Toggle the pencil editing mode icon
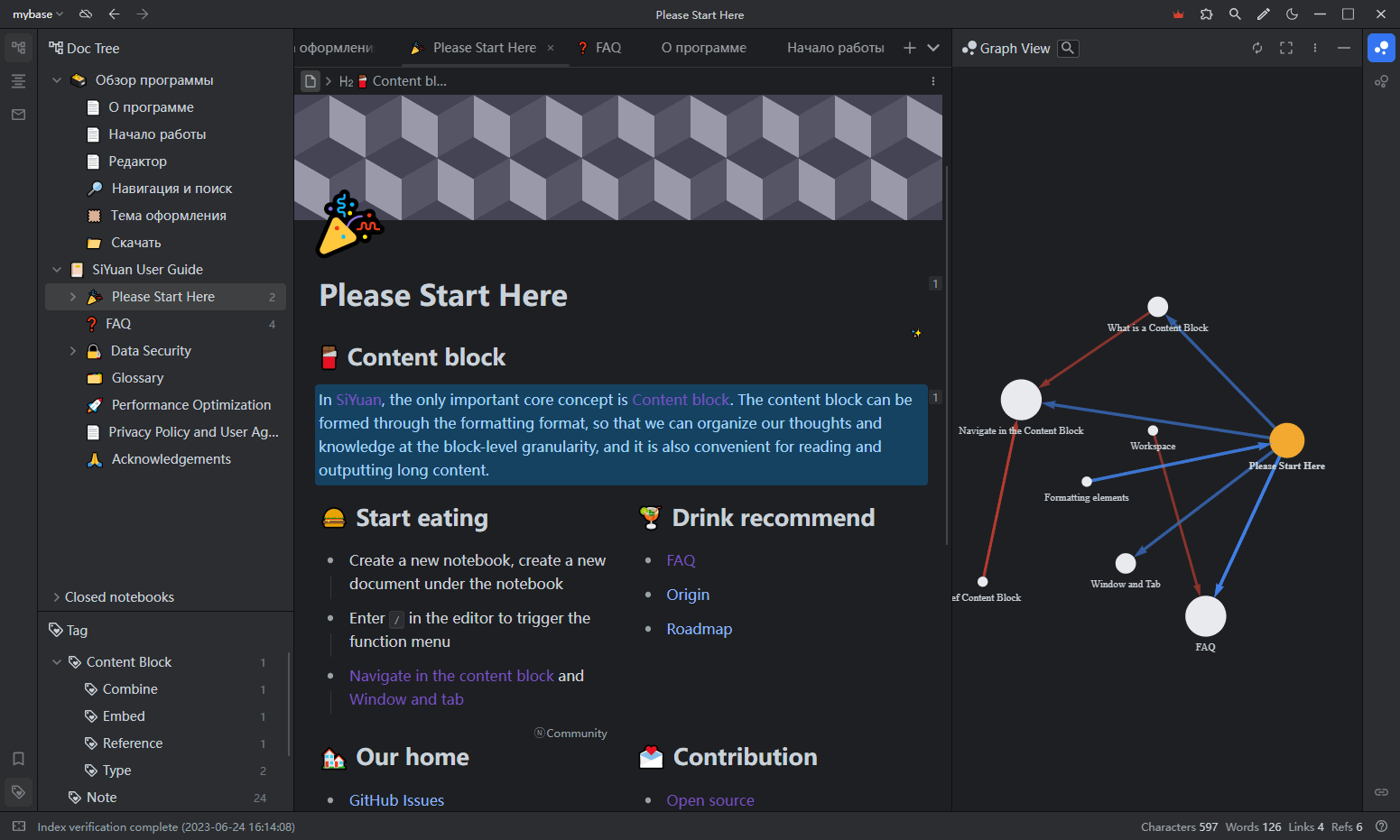 (1264, 14)
